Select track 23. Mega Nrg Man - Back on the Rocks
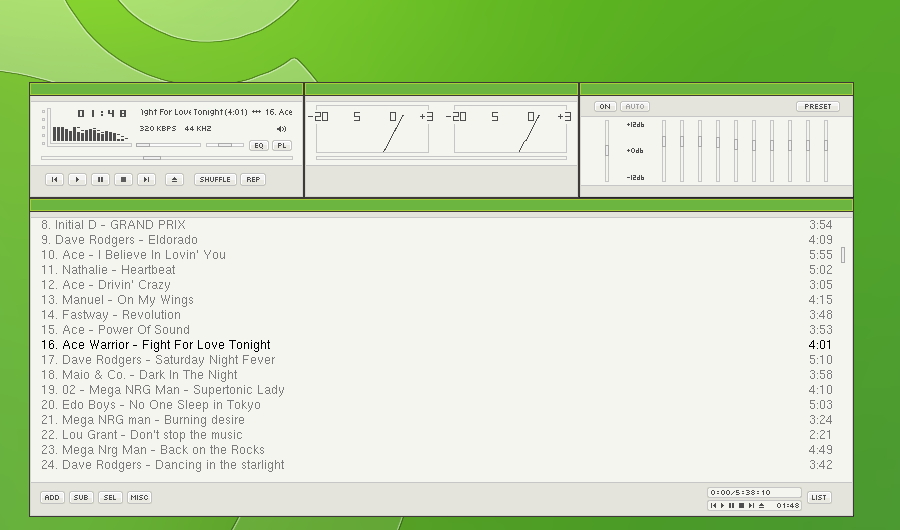900x530 pixels. (x=437, y=450)
